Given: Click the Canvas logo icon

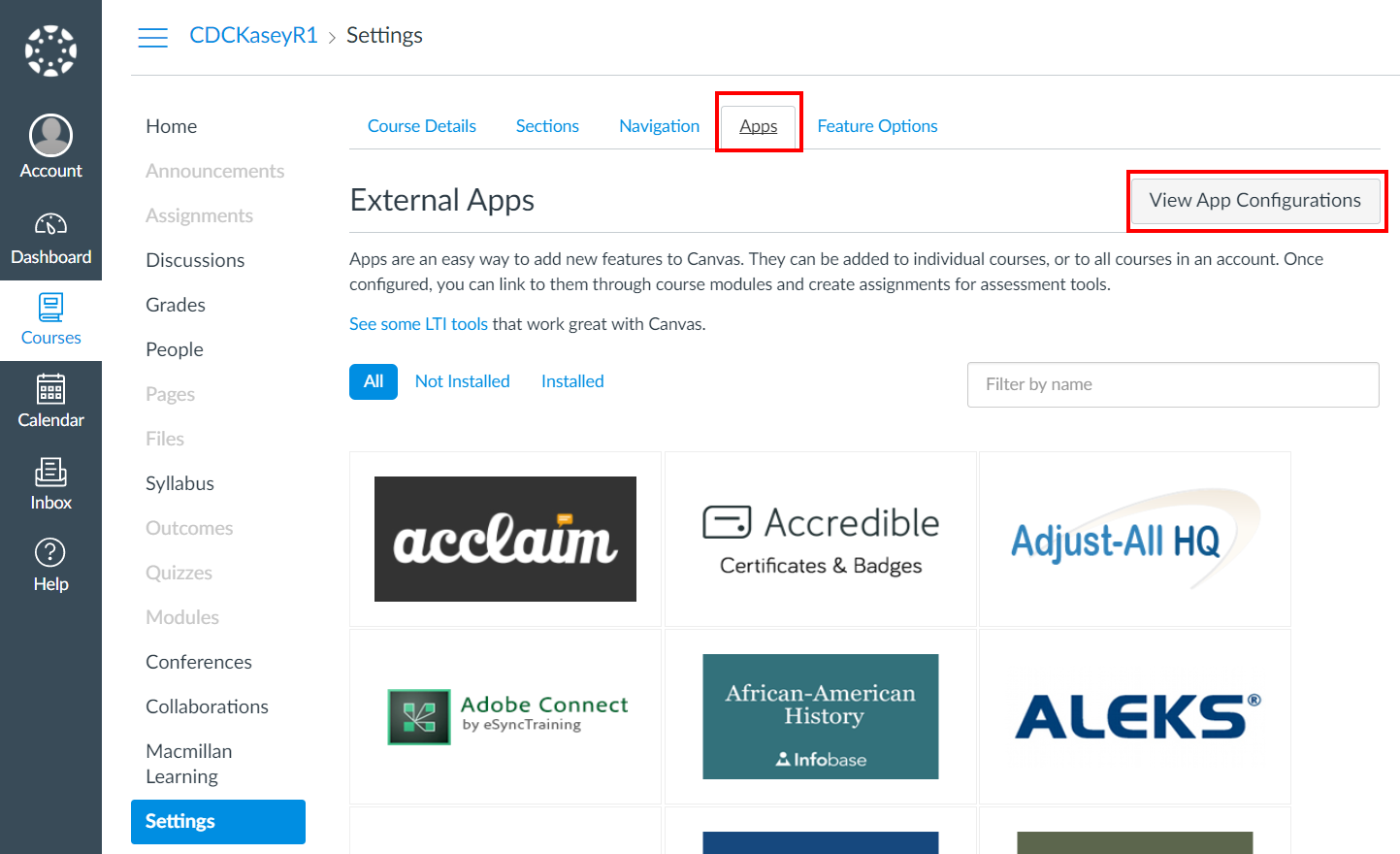Looking at the screenshot, I should pos(50,50).
